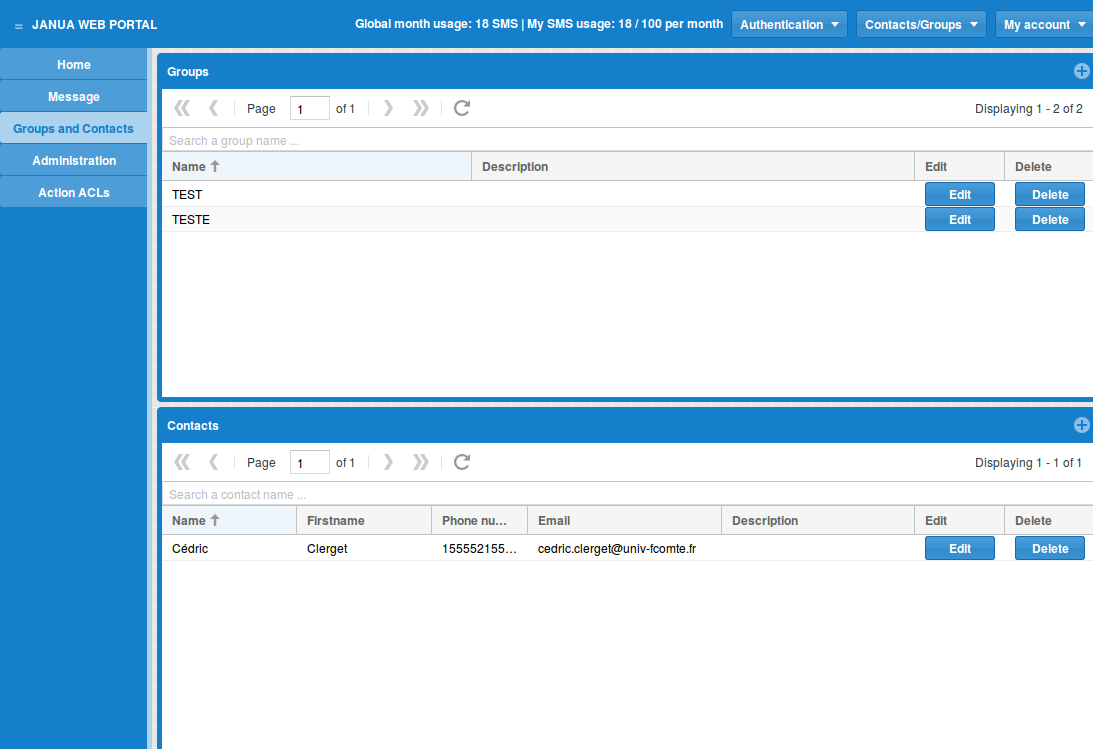Open the Home sidebar item

click(73, 64)
